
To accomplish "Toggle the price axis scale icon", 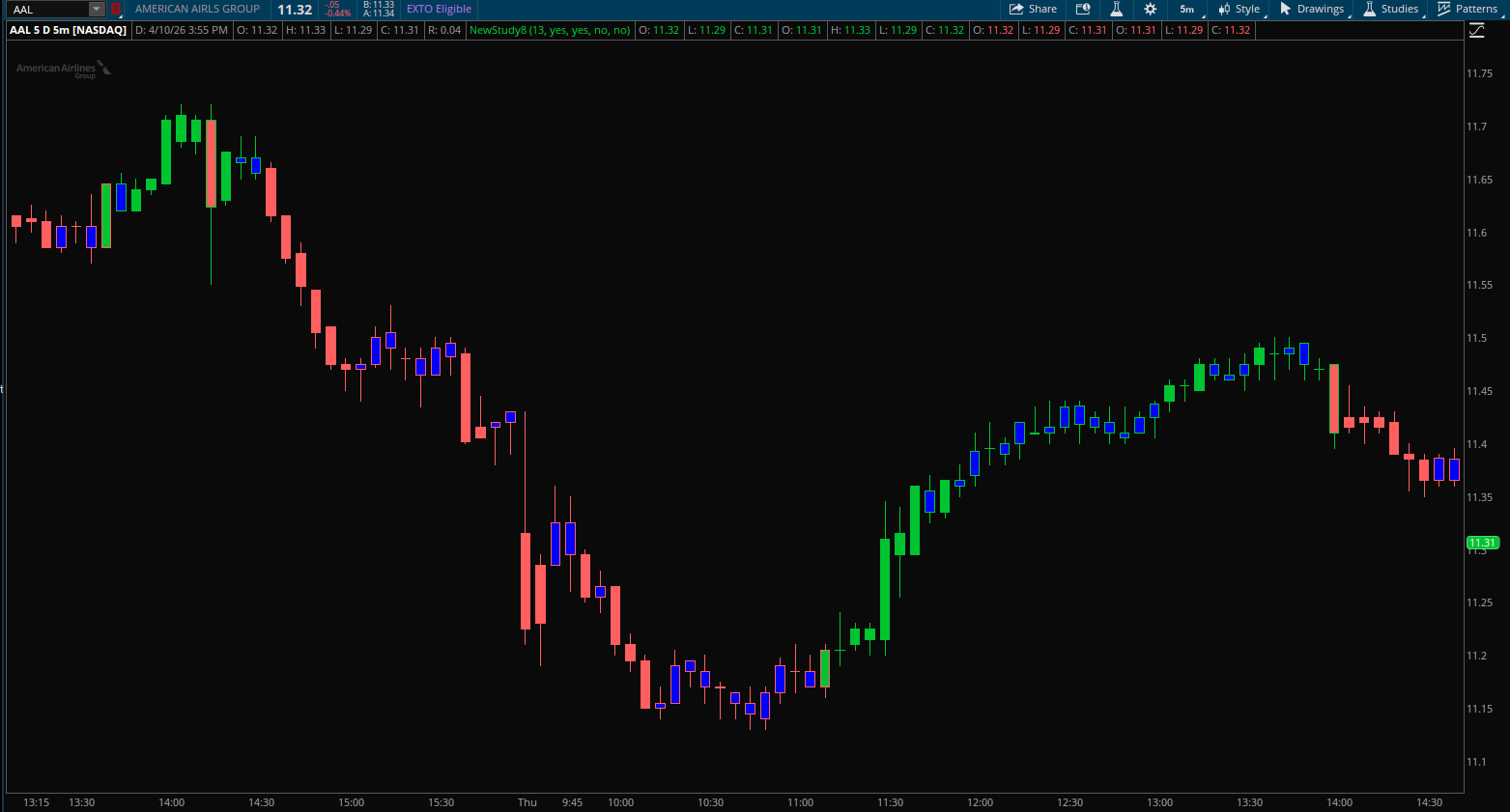I will tap(1476, 31).
